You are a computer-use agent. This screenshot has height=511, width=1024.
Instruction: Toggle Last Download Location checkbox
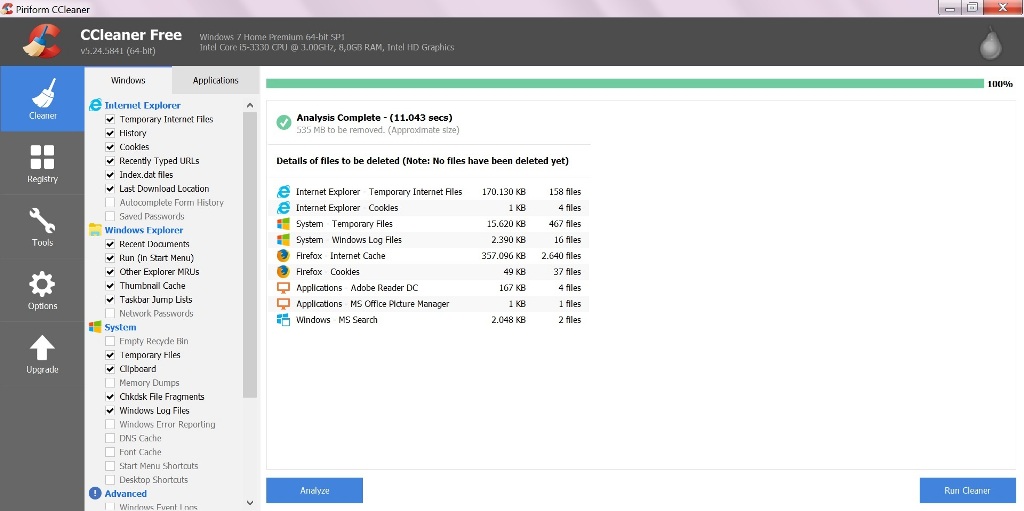(x=110, y=189)
